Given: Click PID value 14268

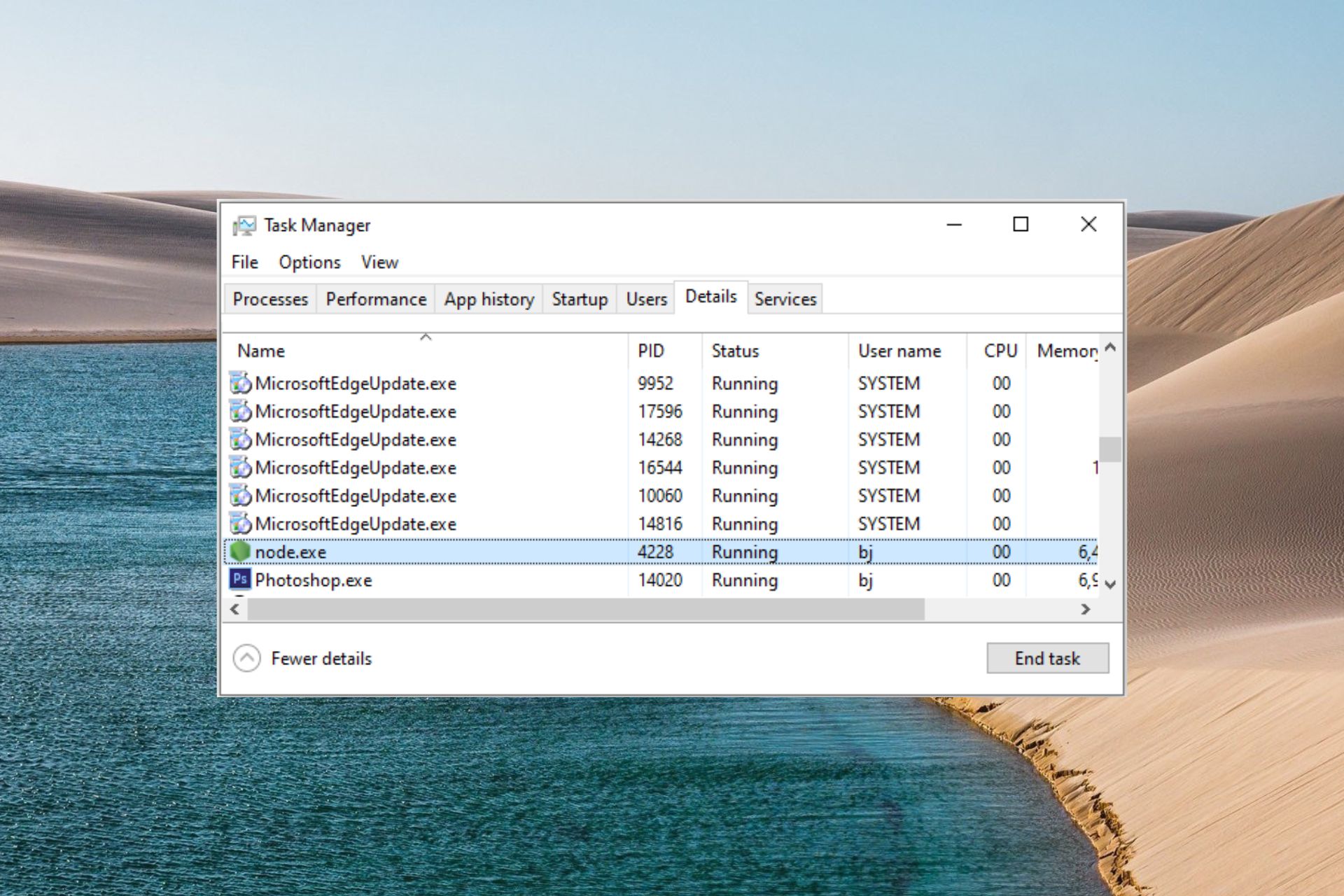Looking at the screenshot, I should 659,440.
